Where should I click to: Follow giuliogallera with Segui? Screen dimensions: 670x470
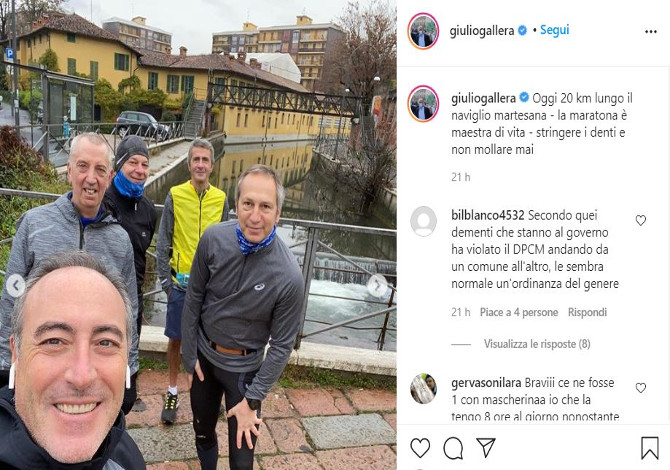click(555, 30)
